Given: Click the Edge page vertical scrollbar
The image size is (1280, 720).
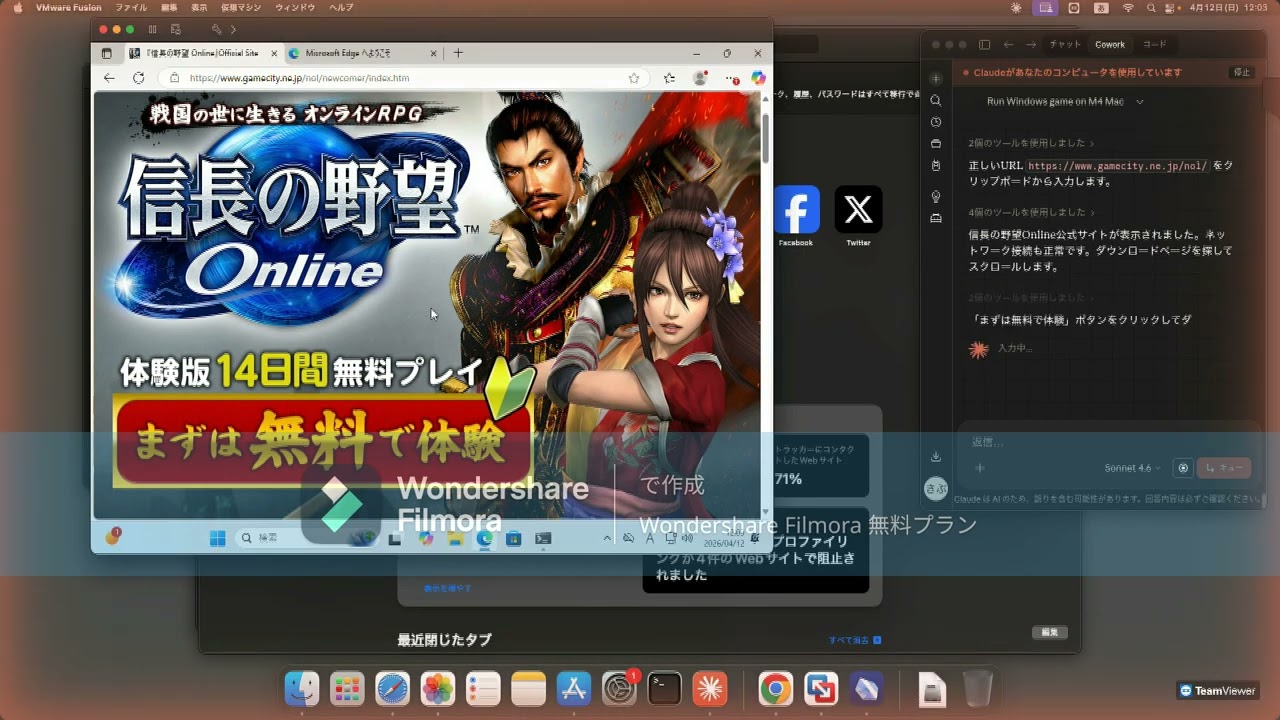Looking at the screenshot, I should 765,140.
